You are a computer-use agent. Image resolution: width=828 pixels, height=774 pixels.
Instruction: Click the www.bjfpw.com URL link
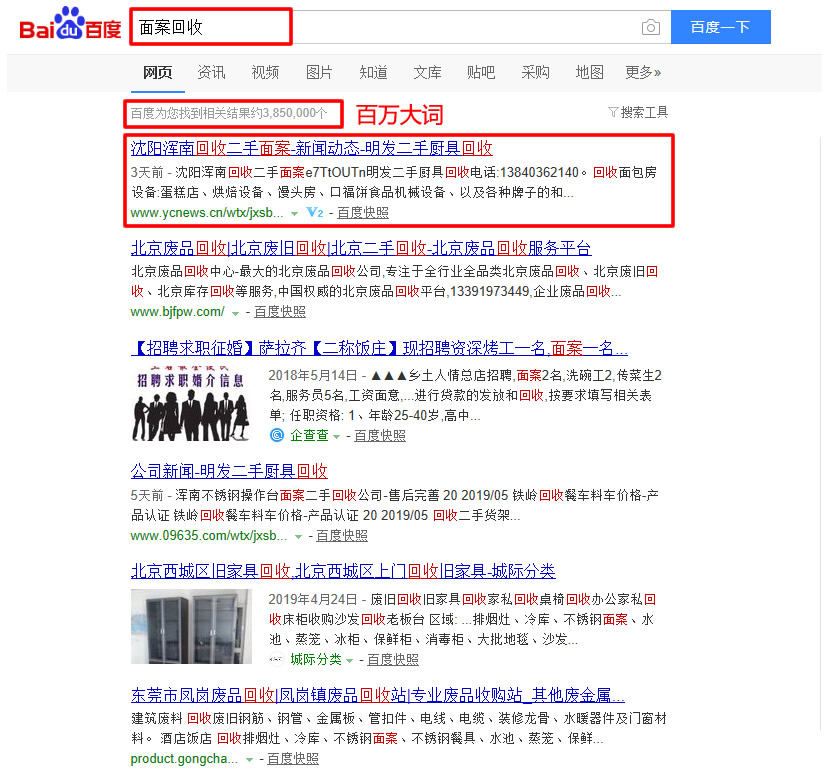pos(177,312)
